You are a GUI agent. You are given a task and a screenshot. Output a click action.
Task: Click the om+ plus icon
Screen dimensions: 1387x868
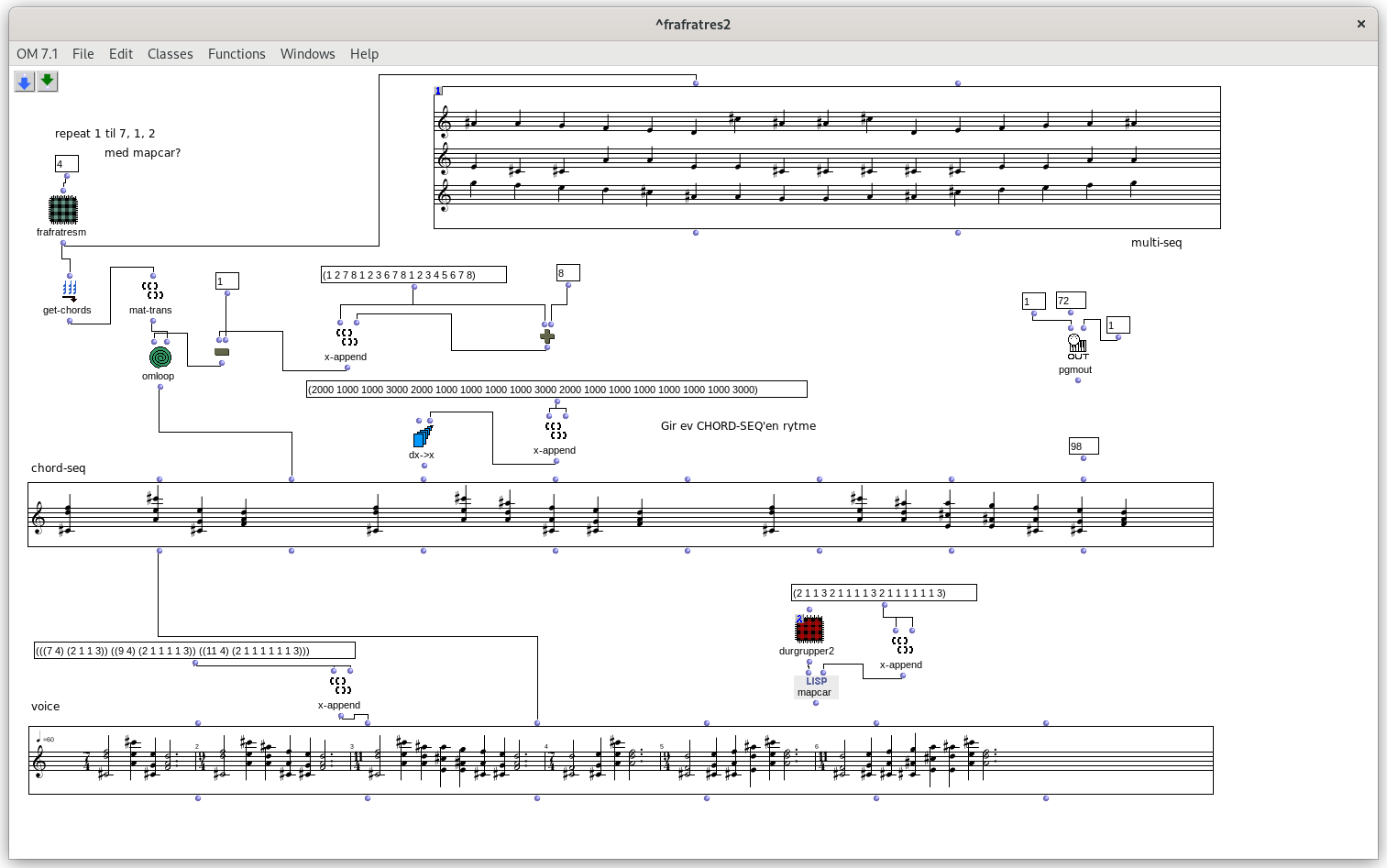tap(547, 336)
